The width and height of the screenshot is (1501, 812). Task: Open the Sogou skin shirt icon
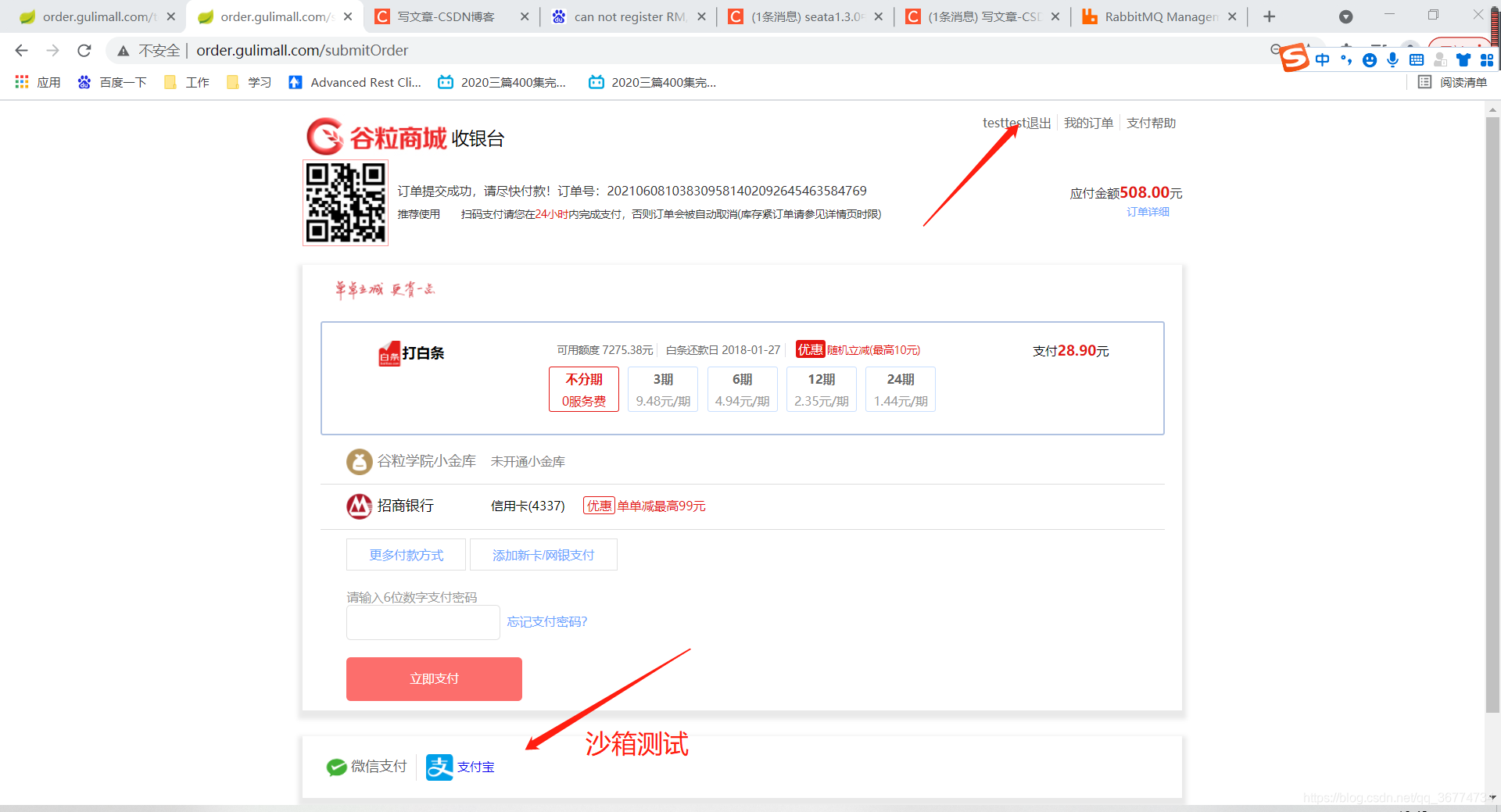coord(1463,60)
